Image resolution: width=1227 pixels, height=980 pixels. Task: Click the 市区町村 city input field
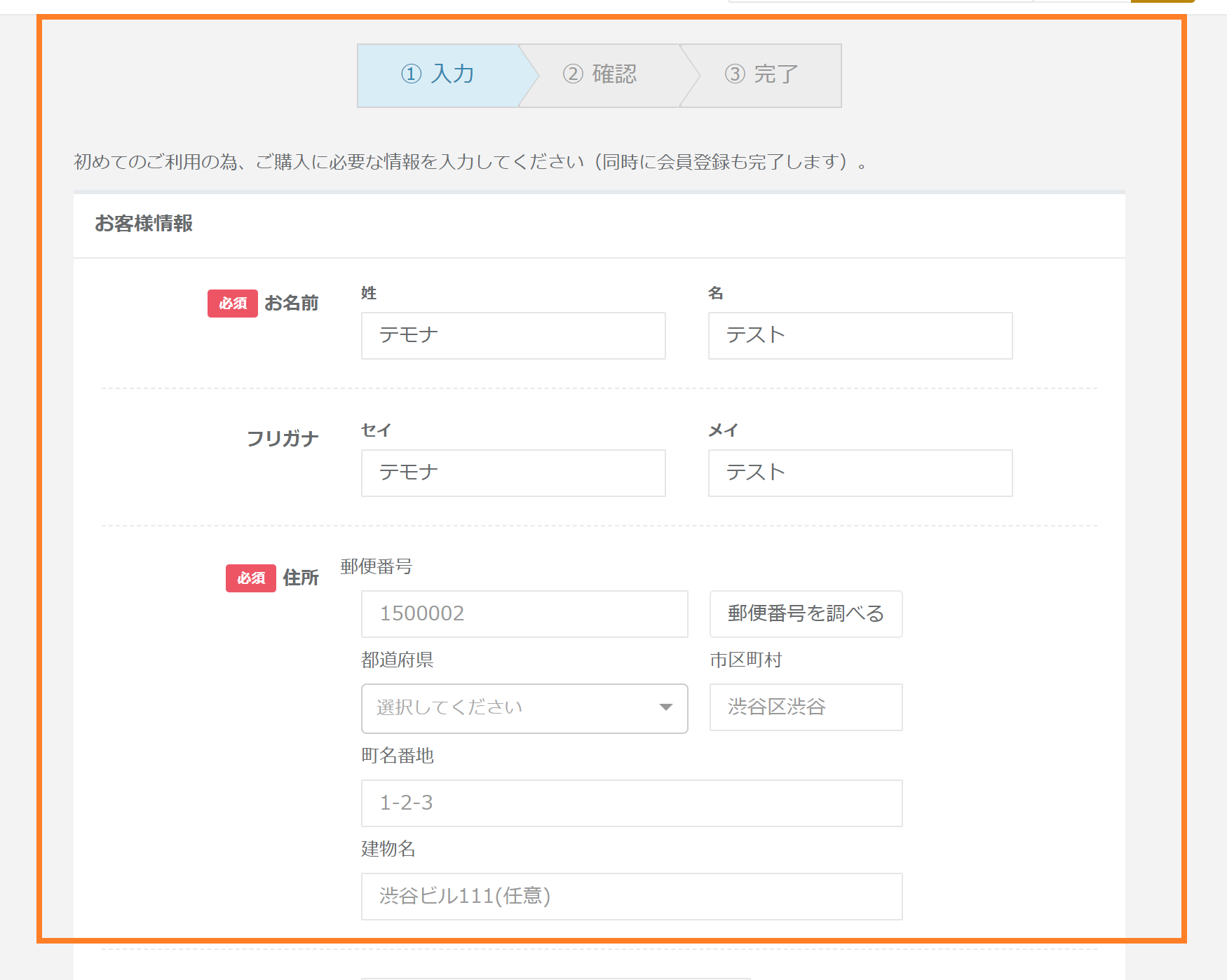pyautogui.click(x=805, y=707)
